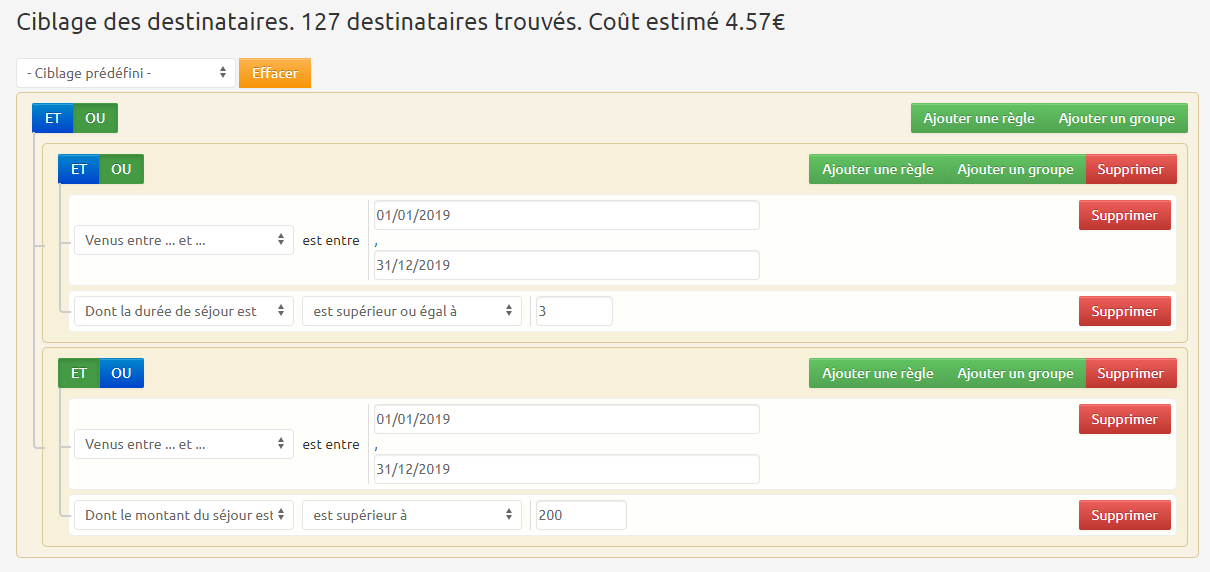Open the 'est supérieur ou égal à' operator dropdown
Viewport: 1210px width, 572px height.
coord(411,311)
